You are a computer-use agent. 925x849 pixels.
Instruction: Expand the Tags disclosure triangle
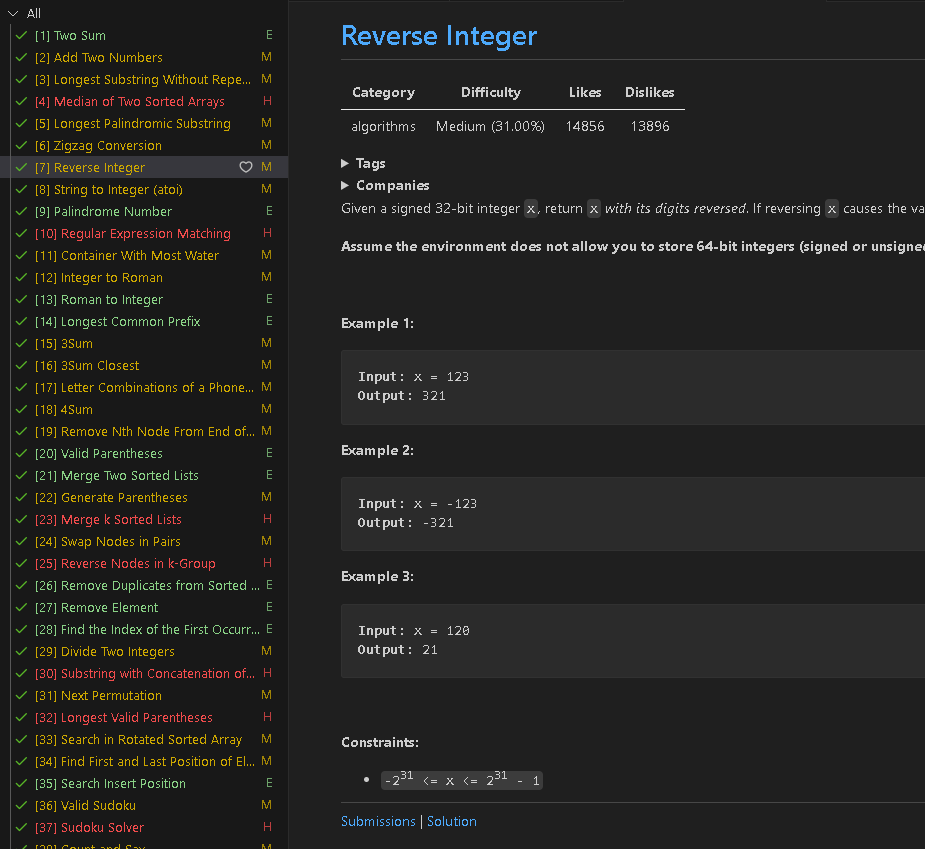[x=345, y=163]
